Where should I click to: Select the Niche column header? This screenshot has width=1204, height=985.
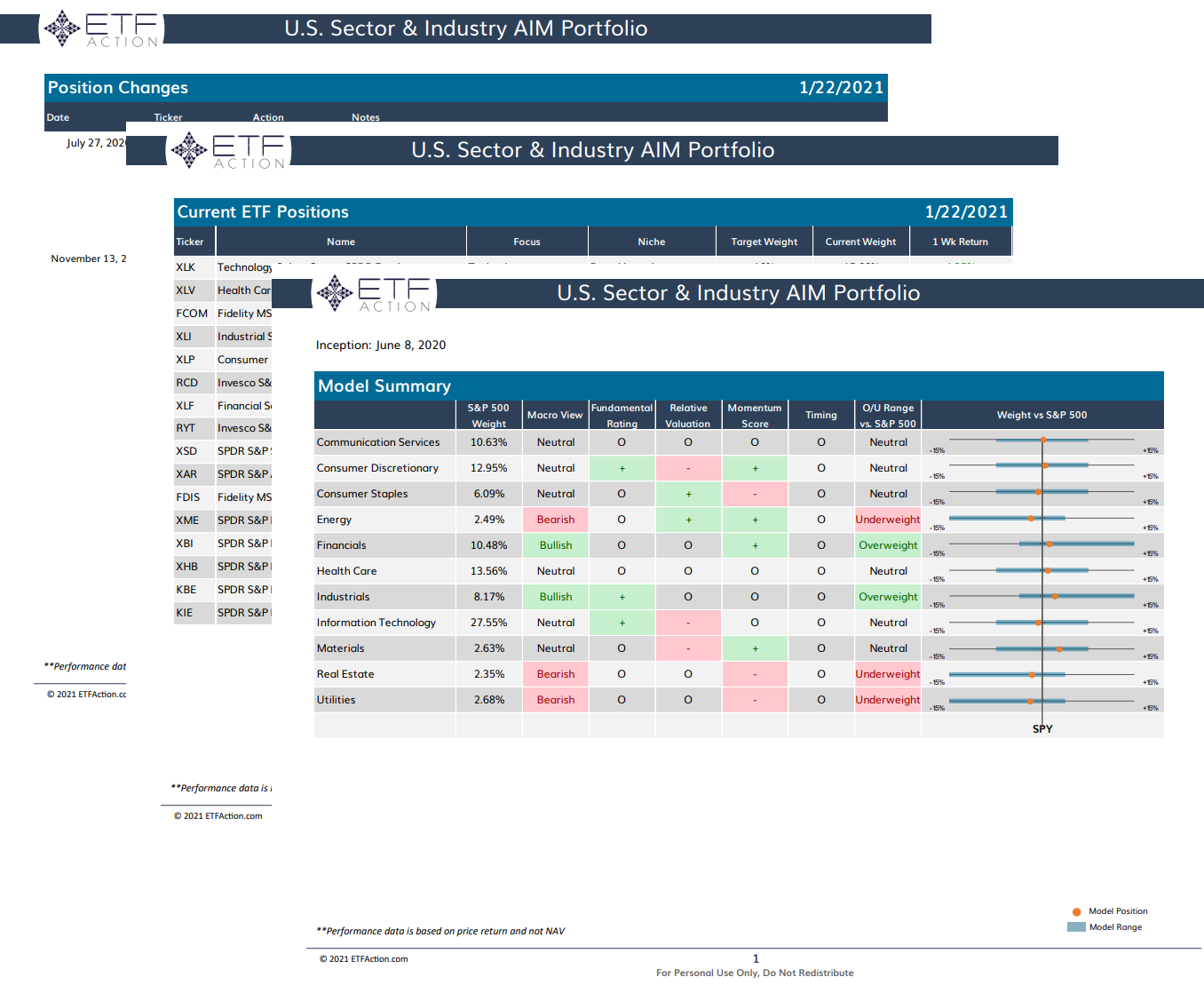click(651, 242)
